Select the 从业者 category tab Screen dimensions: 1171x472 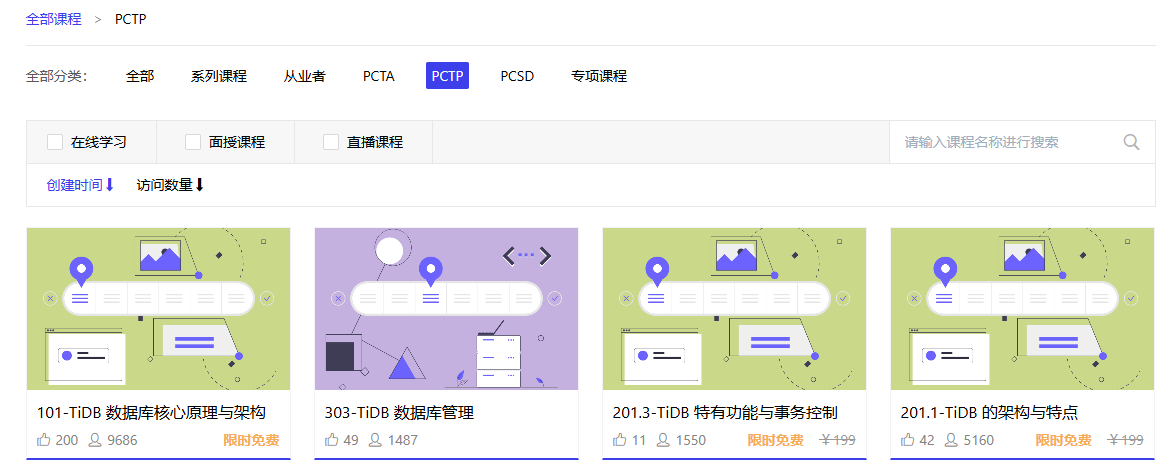[305, 76]
